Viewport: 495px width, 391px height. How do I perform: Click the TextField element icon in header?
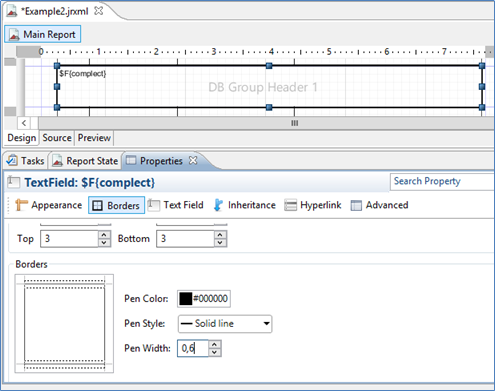(13, 182)
